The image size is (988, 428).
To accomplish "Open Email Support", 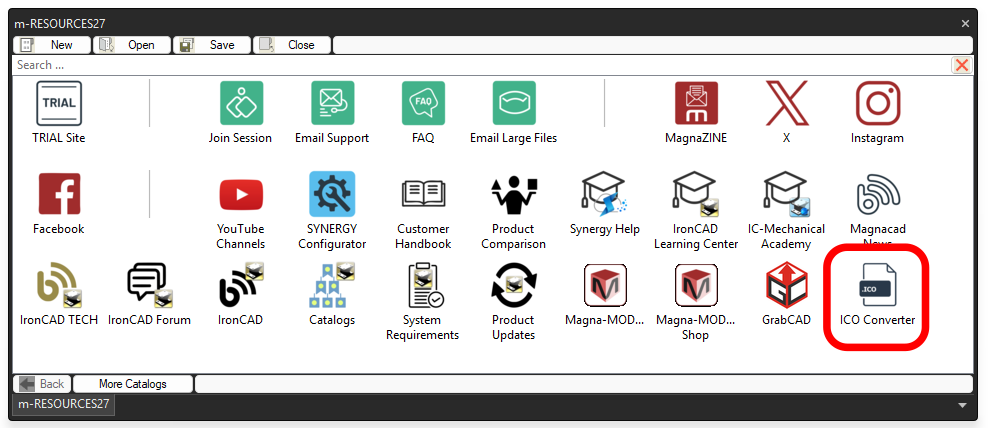I will pyautogui.click(x=332, y=103).
